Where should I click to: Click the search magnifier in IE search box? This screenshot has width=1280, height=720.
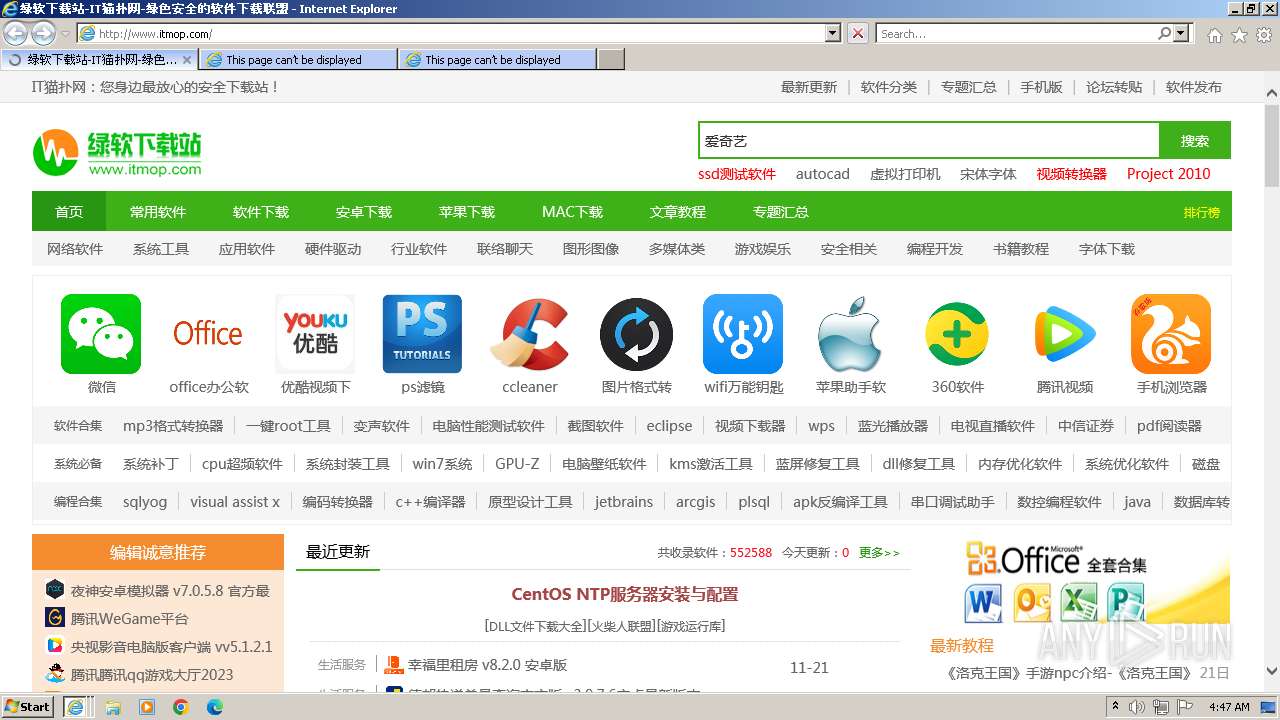point(1164,34)
